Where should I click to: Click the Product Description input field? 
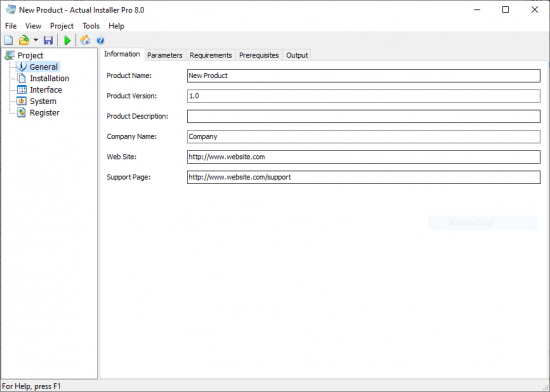tap(364, 116)
